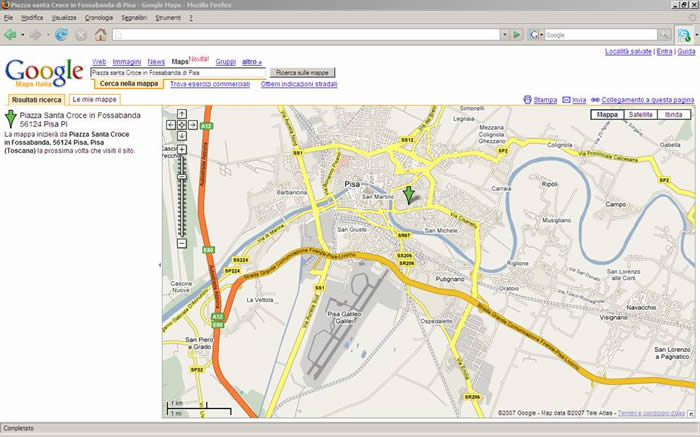Return to last result using center pan button
The width and height of the screenshot is (700, 437).
click(x=182, y=125)
